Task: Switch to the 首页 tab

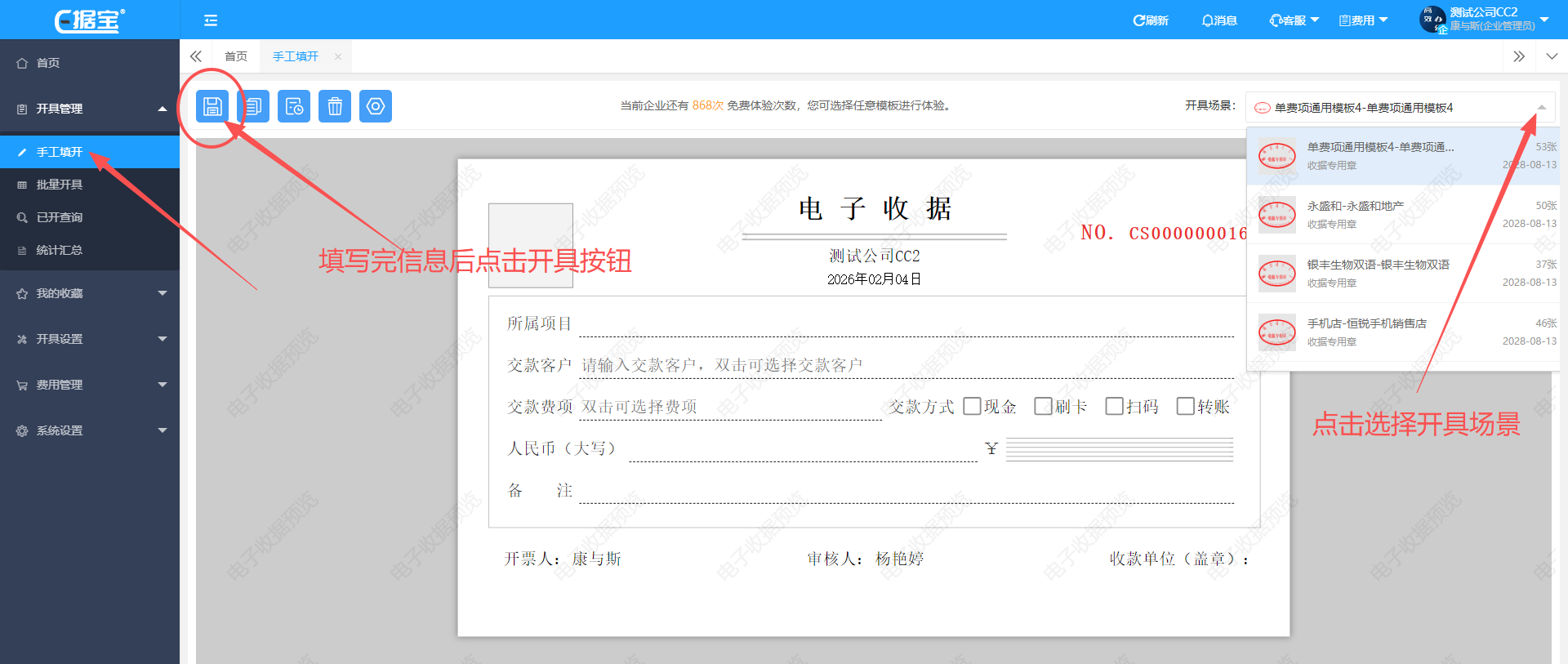Action: 236,56
